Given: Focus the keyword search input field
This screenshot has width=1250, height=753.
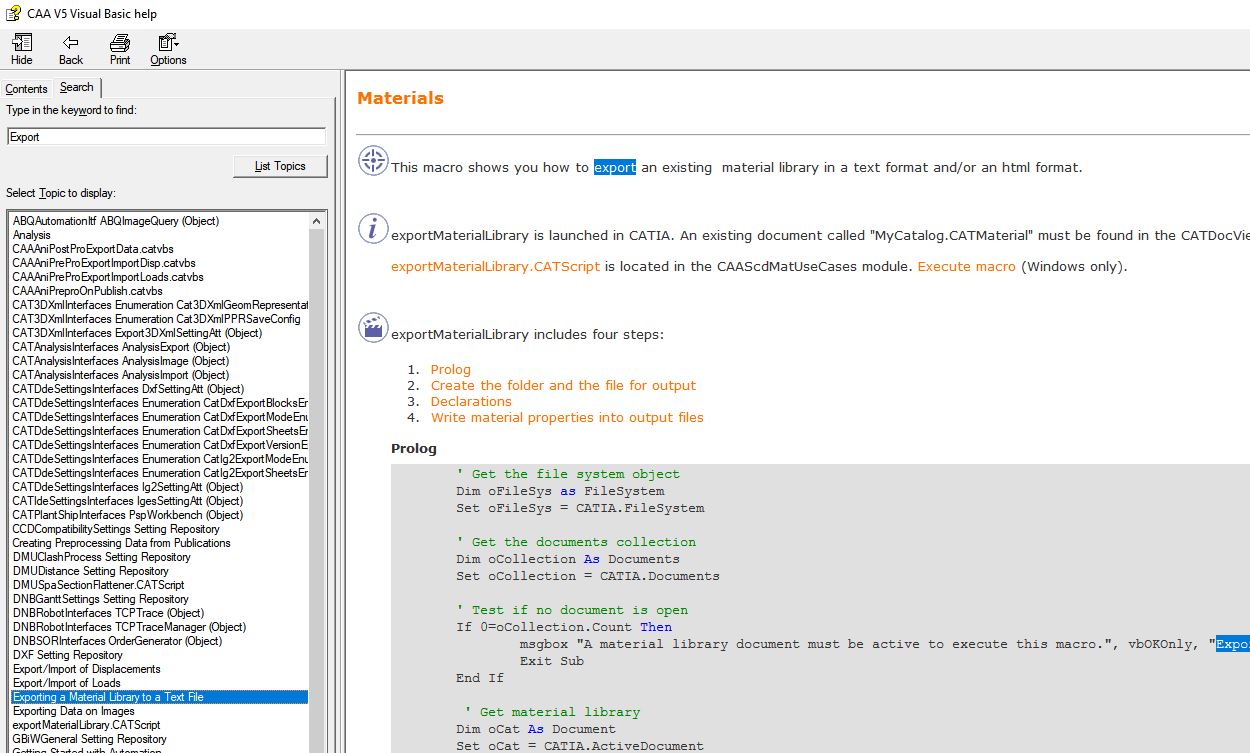Looking at the screenshot, I should click(166, 137).
